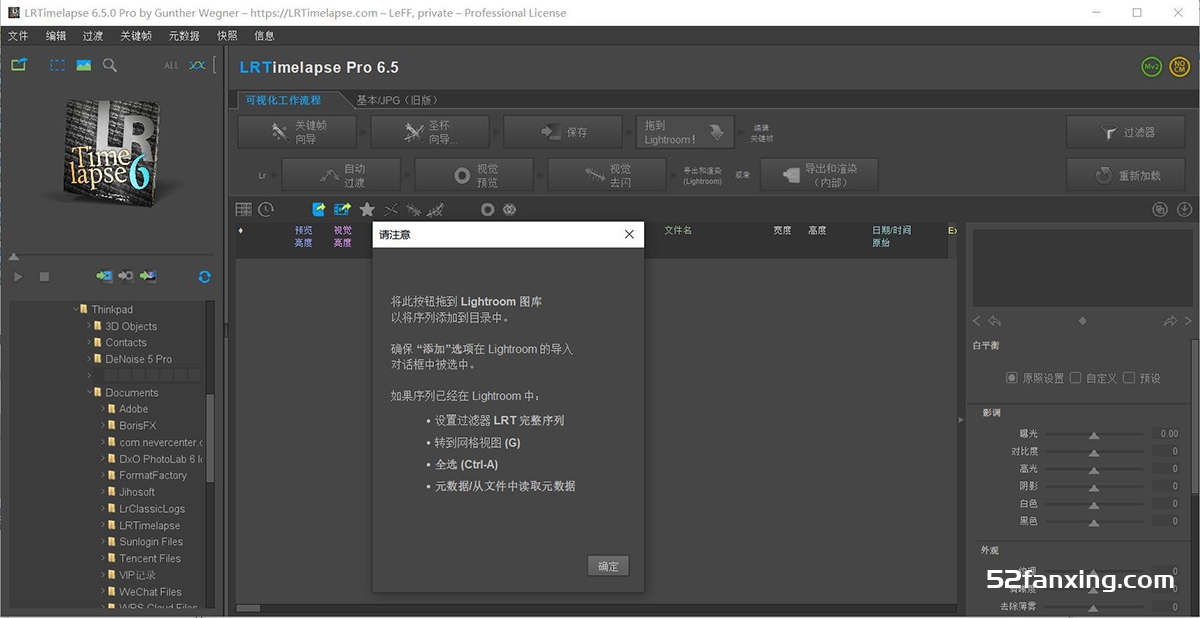The height and width of the screenshot is (618, 1200).
Task: Switch to 基本/JPG（旧版）tab
Action: [398, 100]
